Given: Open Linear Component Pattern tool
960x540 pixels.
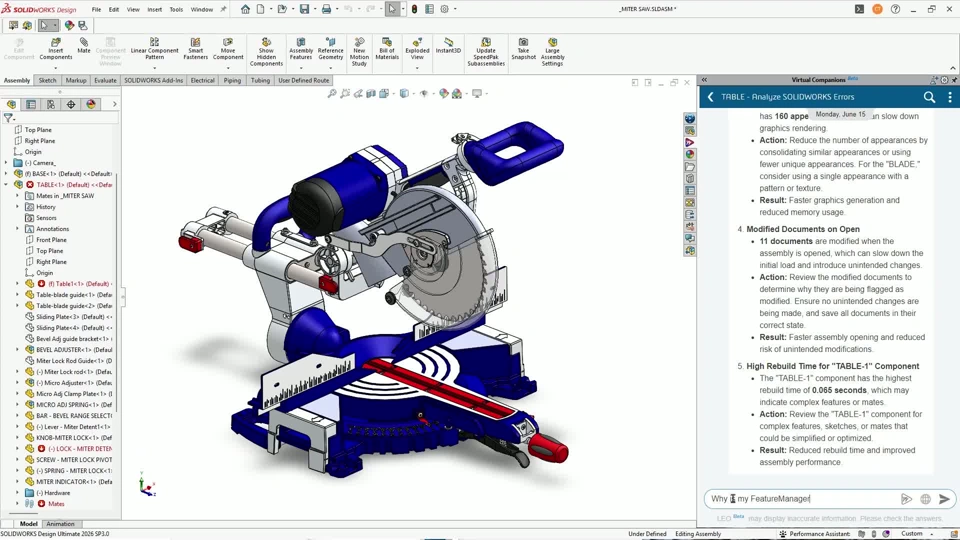Looking at the screenshot, I should tap(154, 48).
